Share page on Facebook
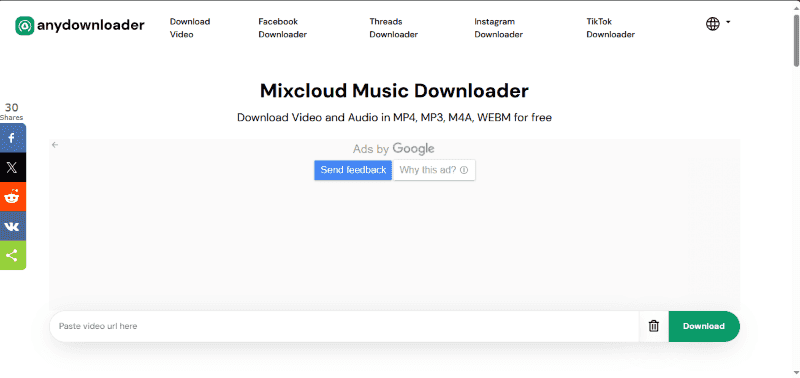800x378 pixels. click(x=12, y=138)
